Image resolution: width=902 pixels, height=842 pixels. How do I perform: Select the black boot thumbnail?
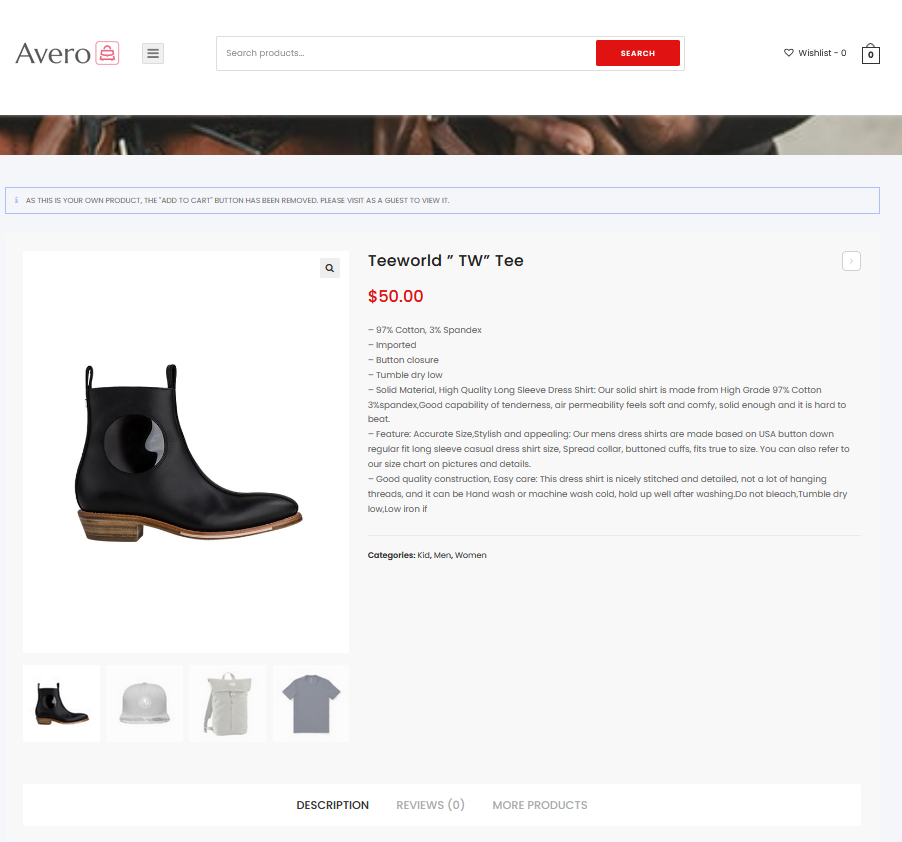[62, 703]
